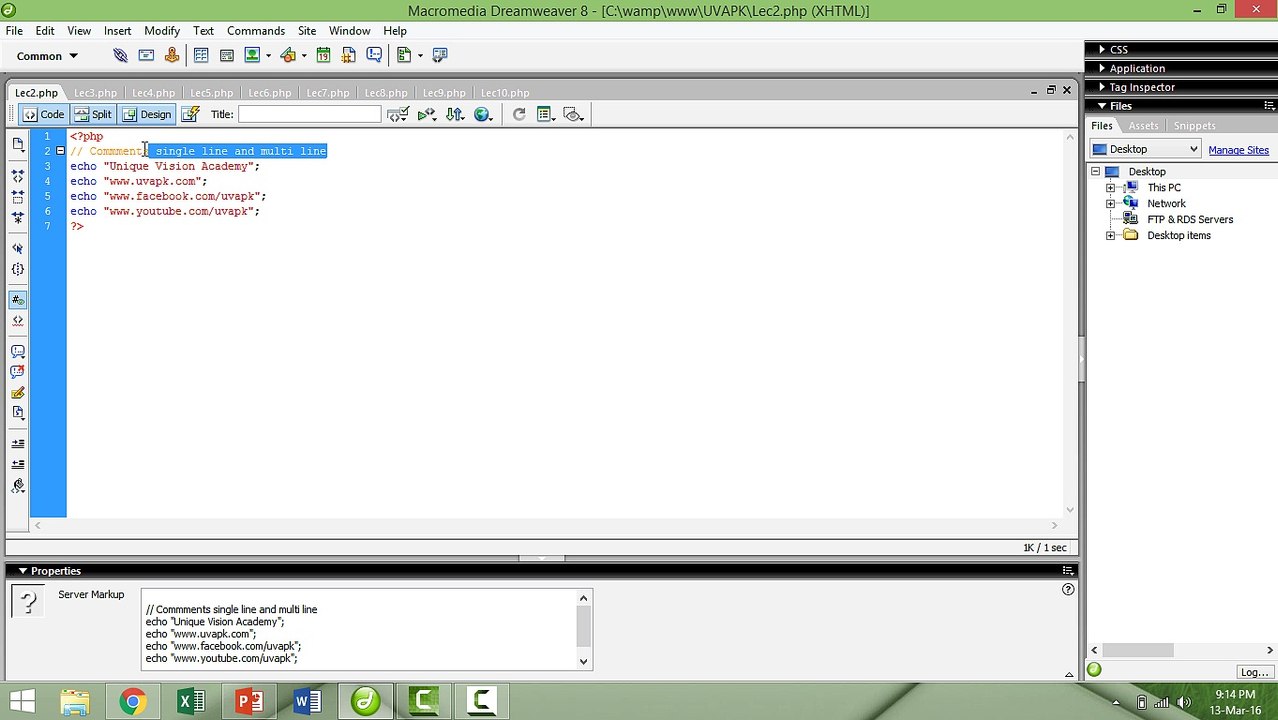This screenshot has height=720, width=1278.
Task: Insert a Named Anchor via the anchor icon
Action: pyautogui.click(x=172, y=55)
